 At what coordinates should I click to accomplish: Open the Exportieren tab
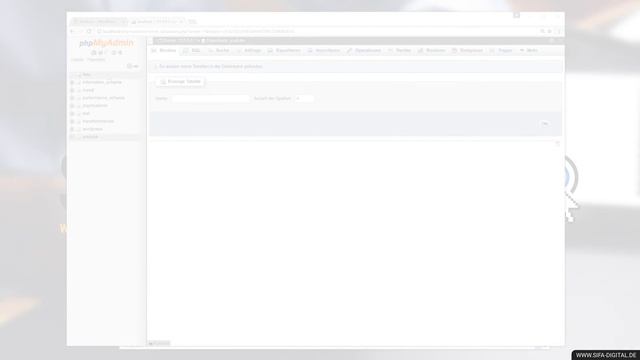(284, 51)
